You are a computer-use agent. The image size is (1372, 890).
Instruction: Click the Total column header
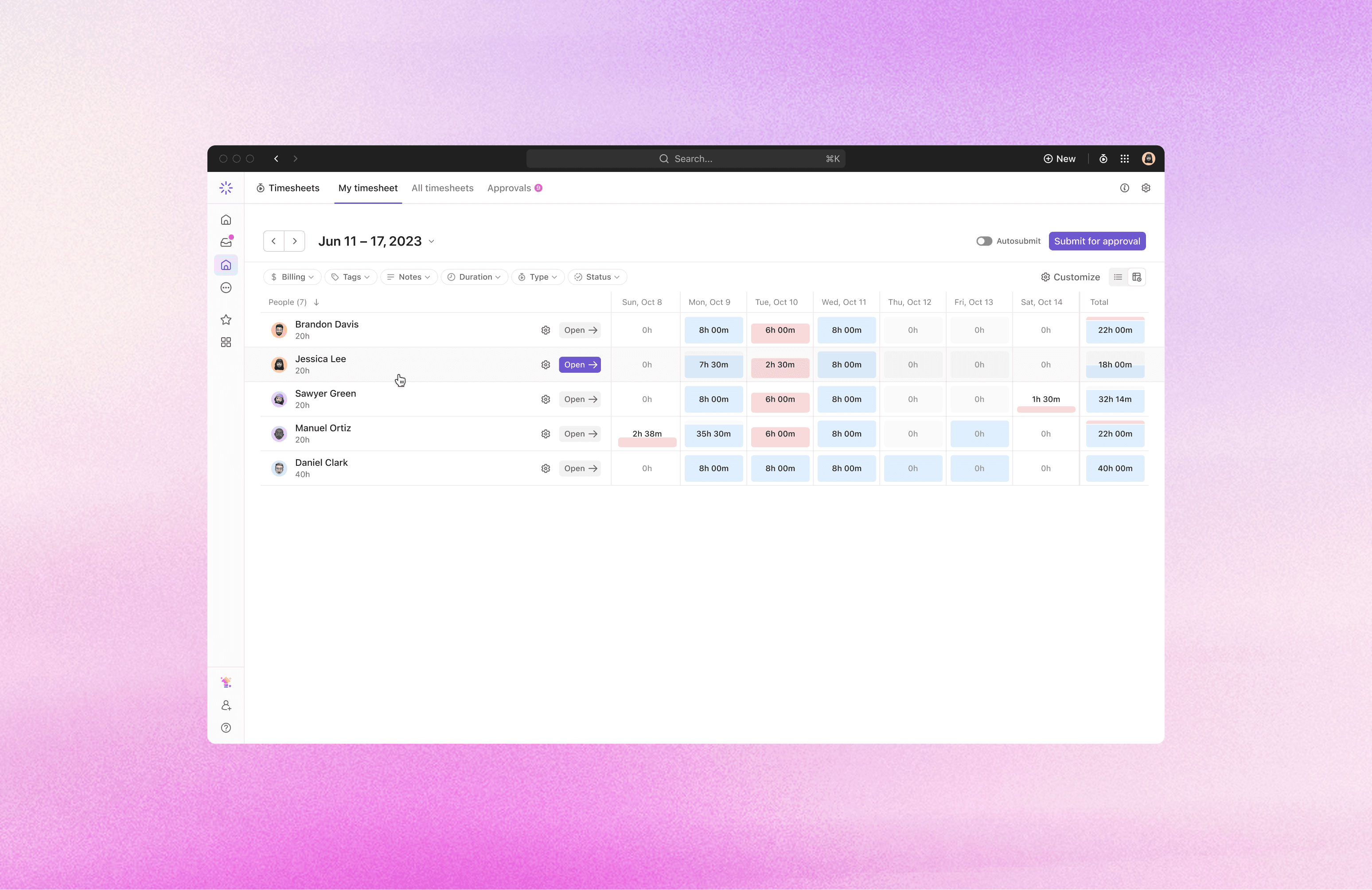pos(1099,302)
